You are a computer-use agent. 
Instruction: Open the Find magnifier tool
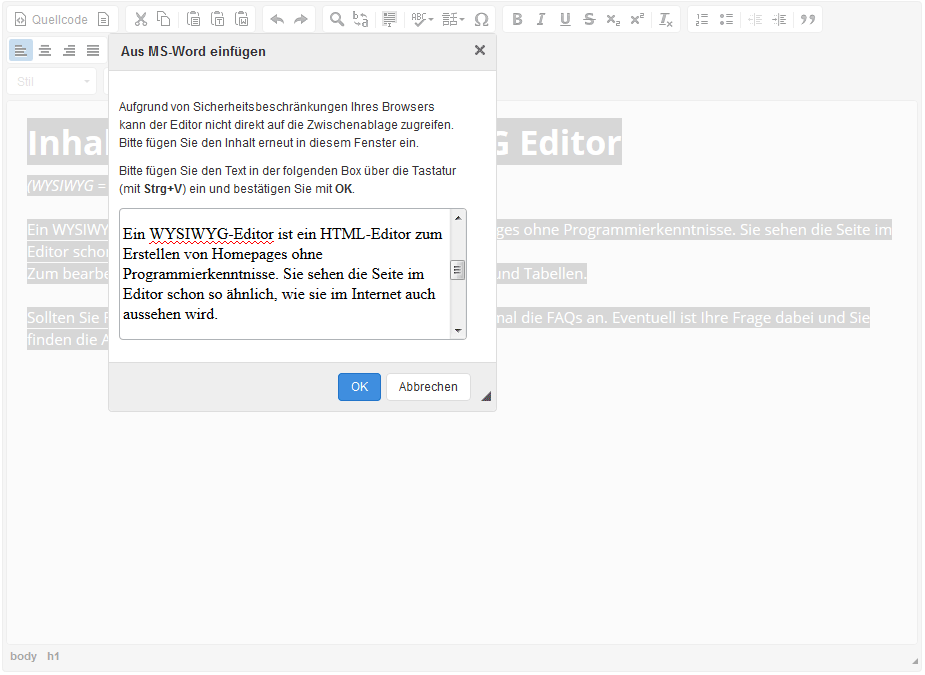(x=337, y=19)
